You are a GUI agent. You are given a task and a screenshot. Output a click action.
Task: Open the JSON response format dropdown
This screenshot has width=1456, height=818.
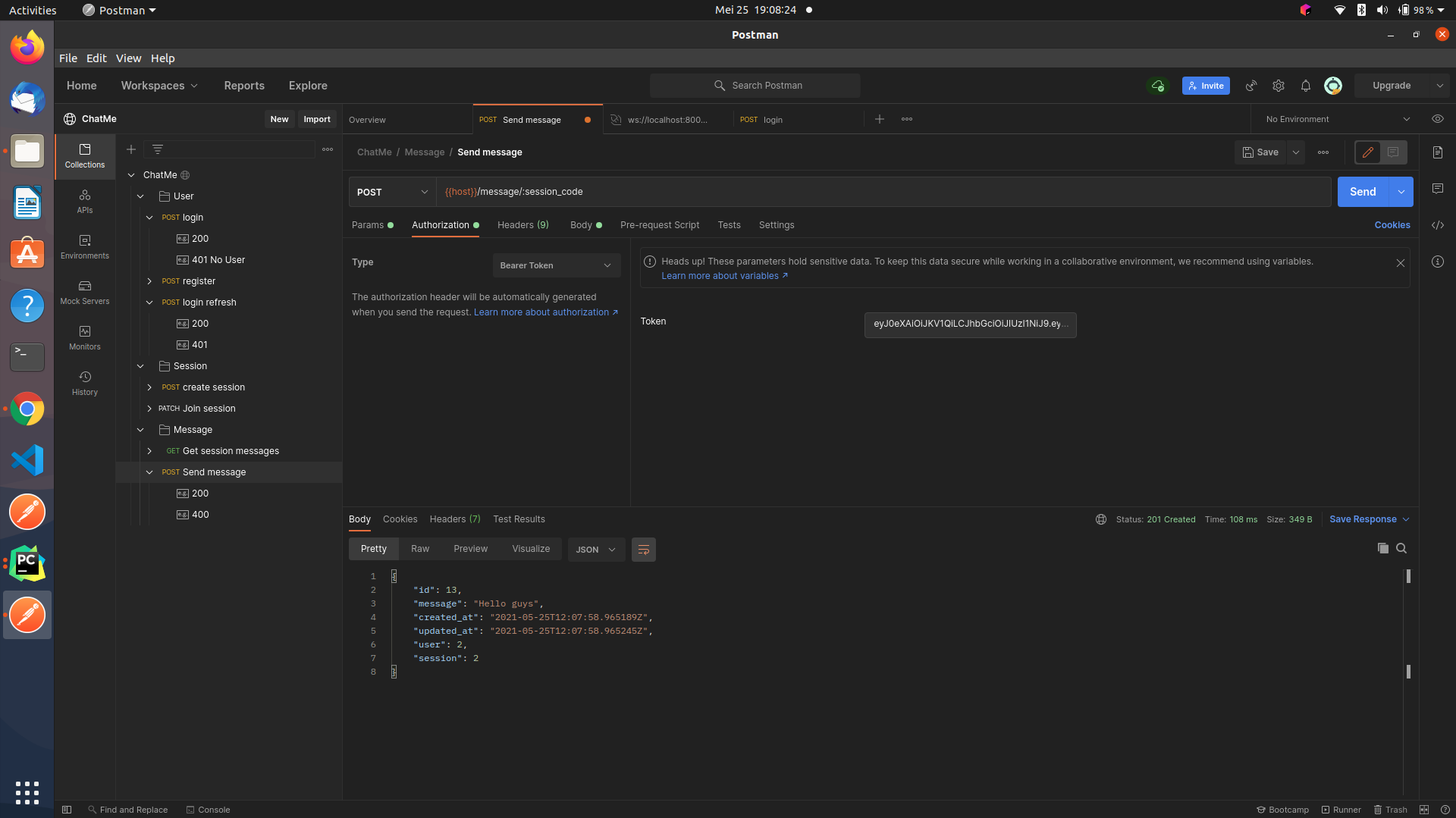click(x=596, y=550)
